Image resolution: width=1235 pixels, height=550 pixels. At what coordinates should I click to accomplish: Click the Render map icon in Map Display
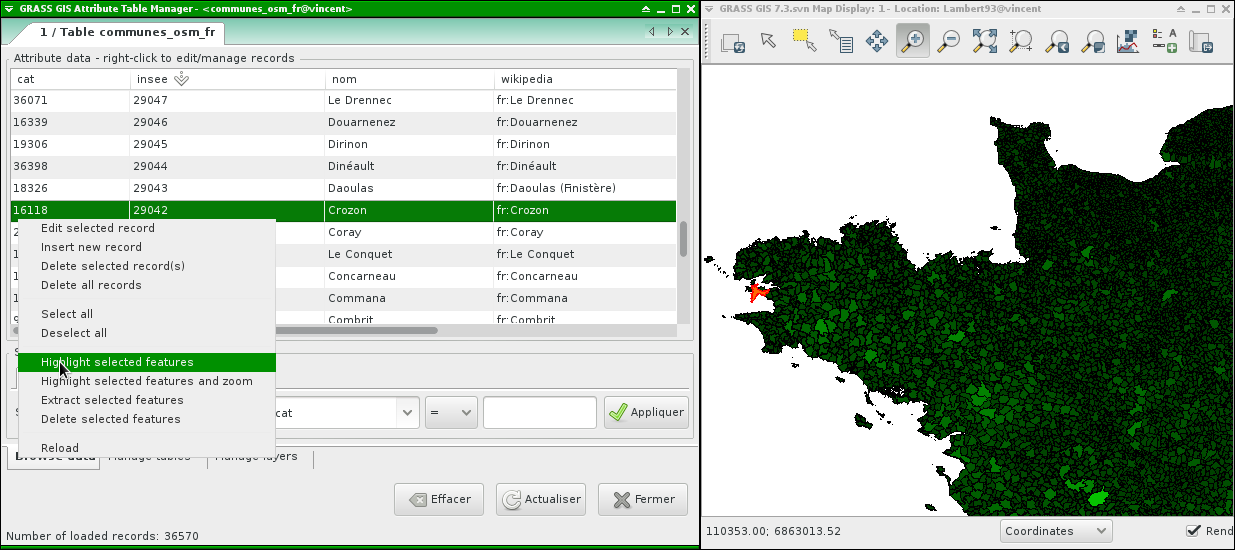coord(731,41)
